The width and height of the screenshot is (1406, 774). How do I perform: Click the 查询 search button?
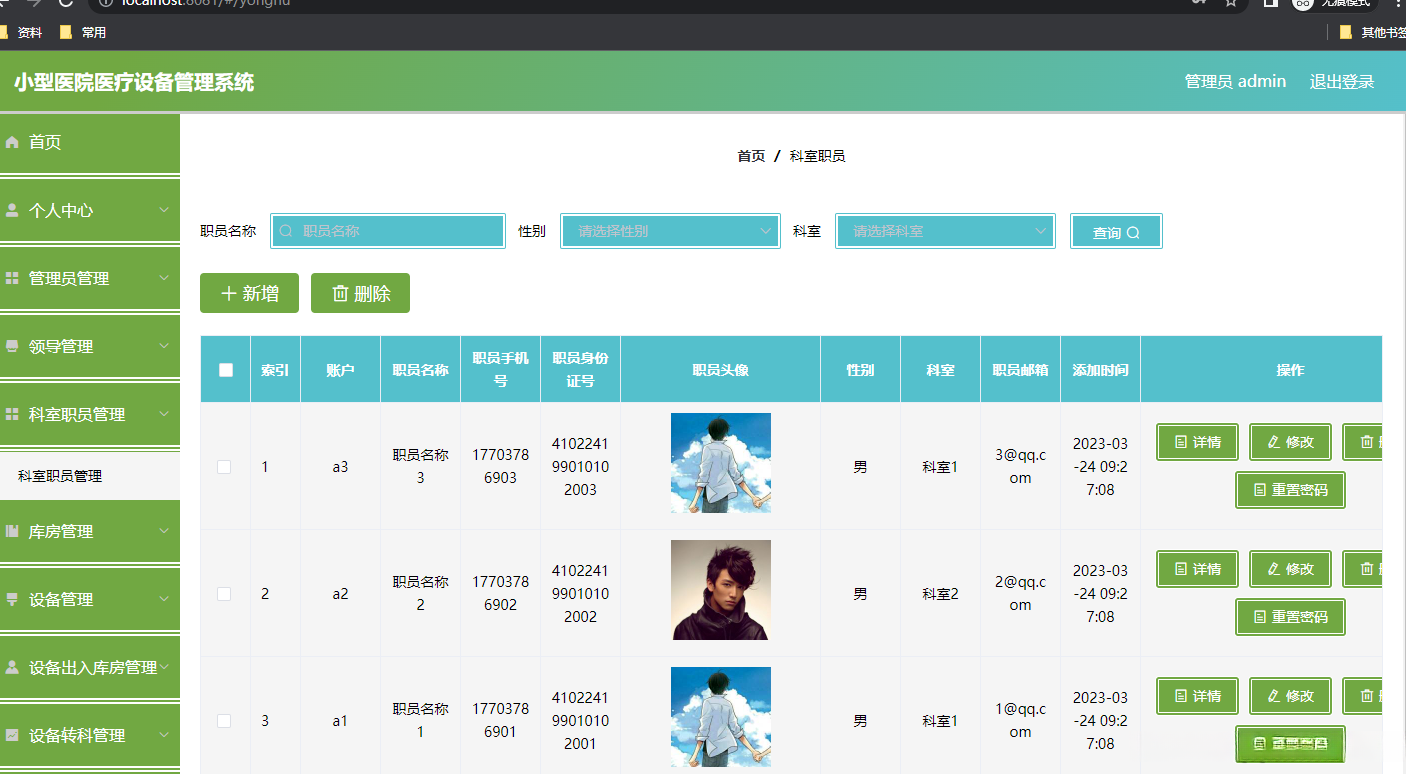pyautogui.click(x=1116, y=232)
